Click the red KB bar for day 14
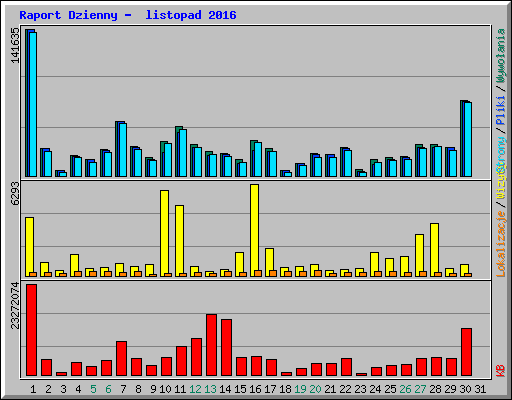 (227, 347)
